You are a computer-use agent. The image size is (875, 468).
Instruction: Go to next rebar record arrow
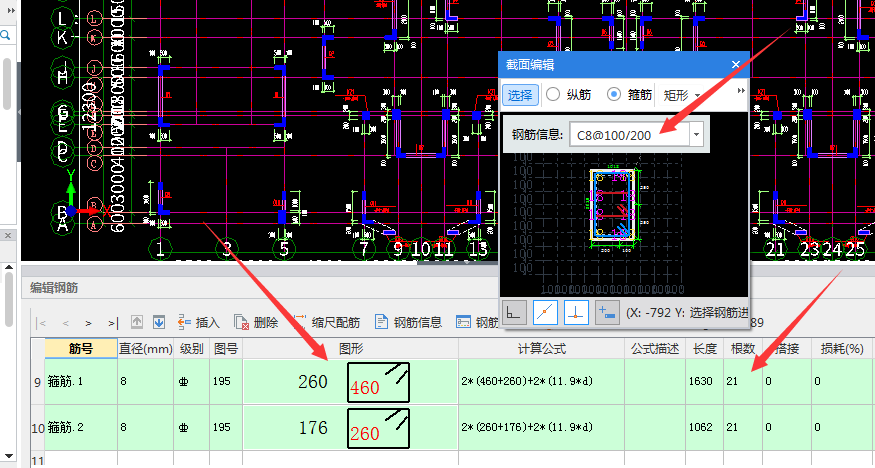coord(88,323)
